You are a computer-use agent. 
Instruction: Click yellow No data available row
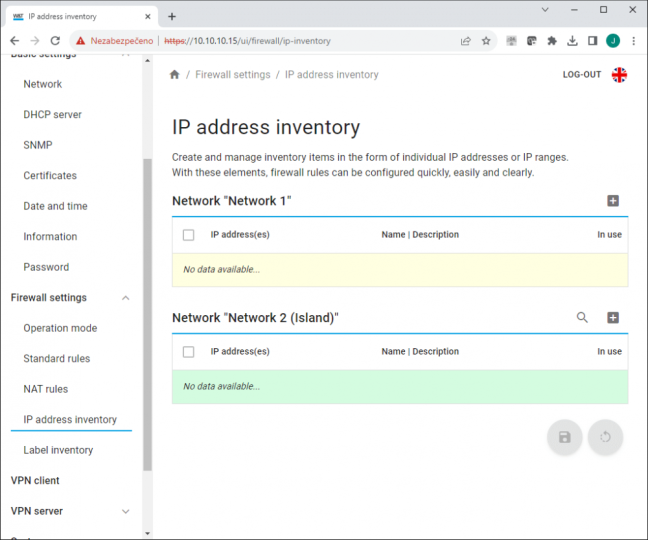400,270
